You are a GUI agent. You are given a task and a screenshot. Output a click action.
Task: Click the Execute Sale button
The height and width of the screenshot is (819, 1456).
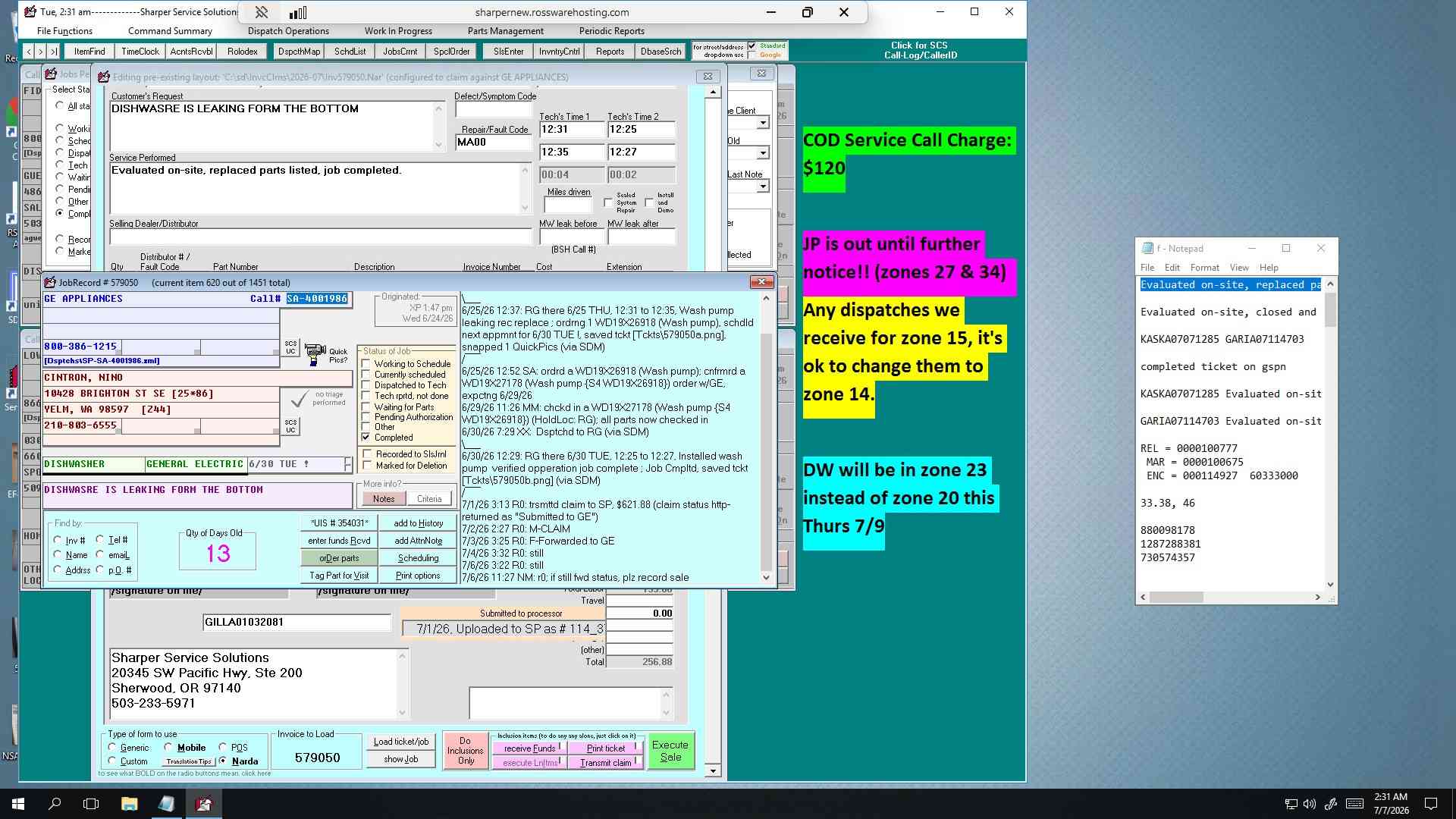tap(670, 751)
